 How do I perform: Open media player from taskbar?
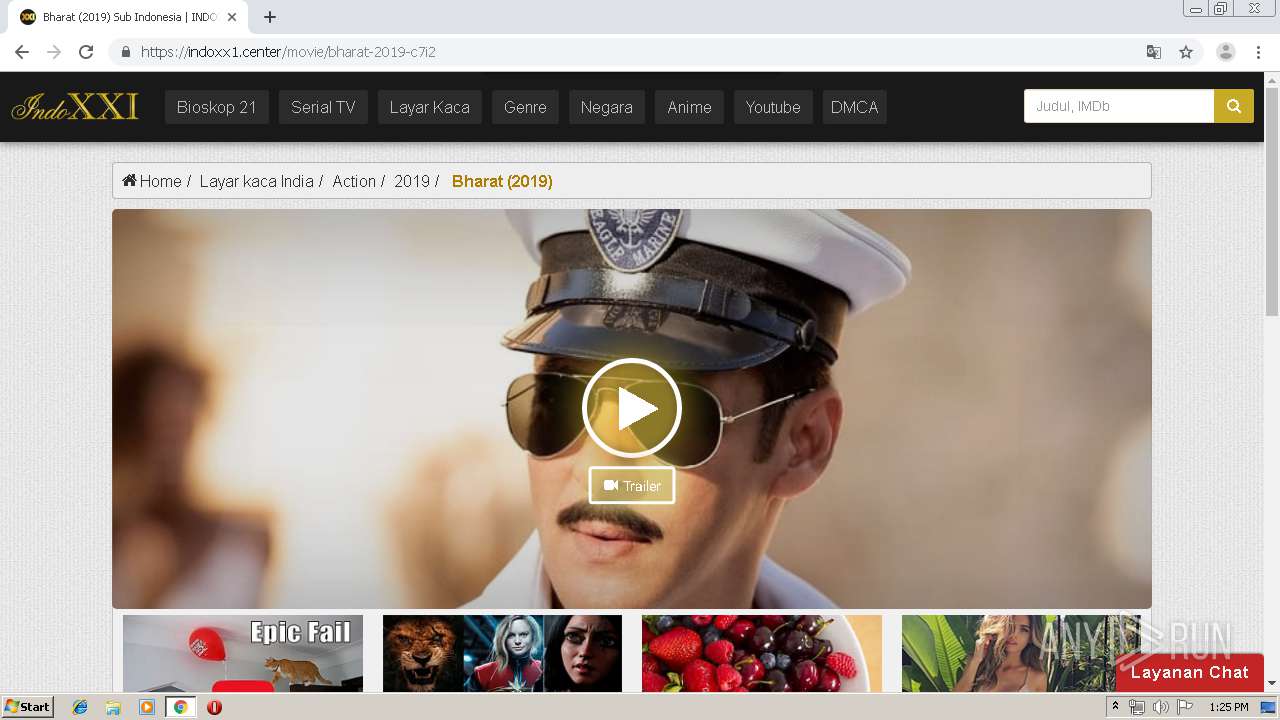[x=147, y=707]
